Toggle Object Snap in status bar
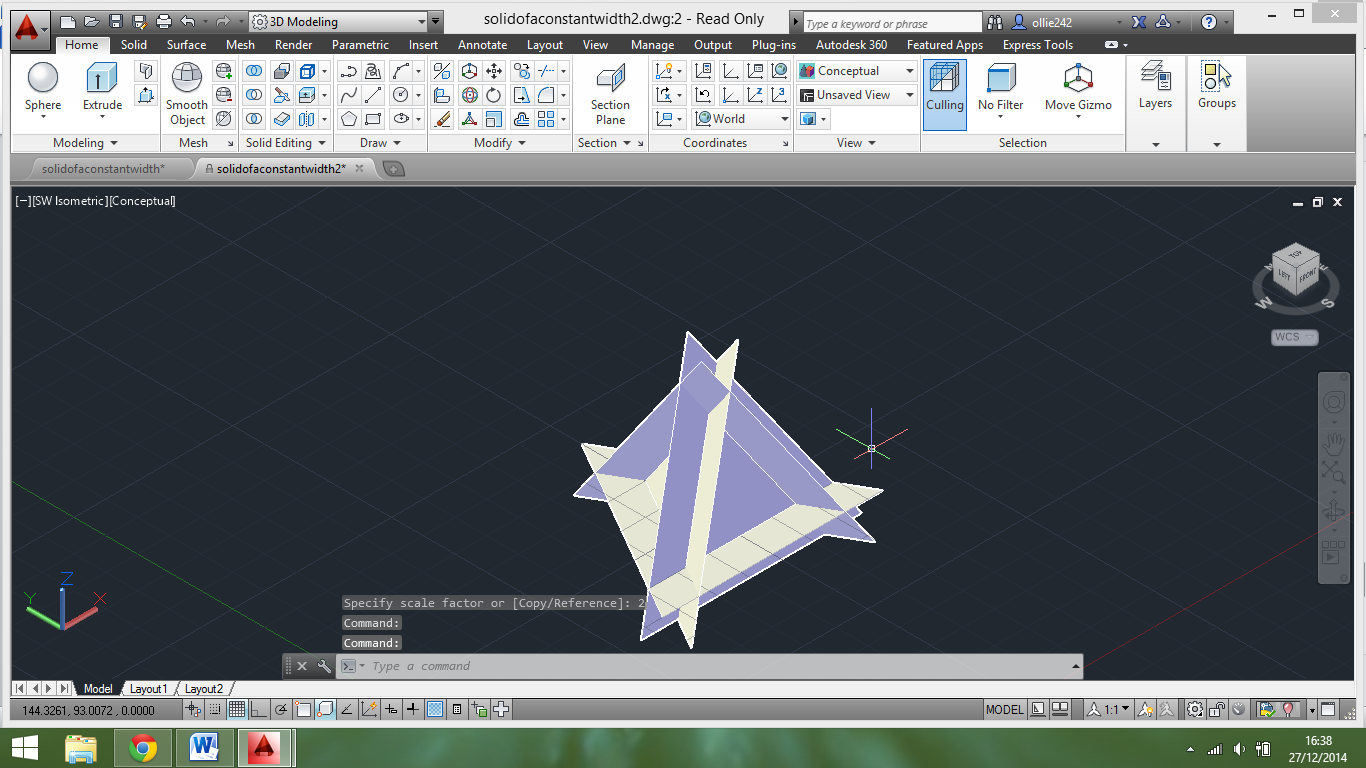 click(x=303, y=710)
